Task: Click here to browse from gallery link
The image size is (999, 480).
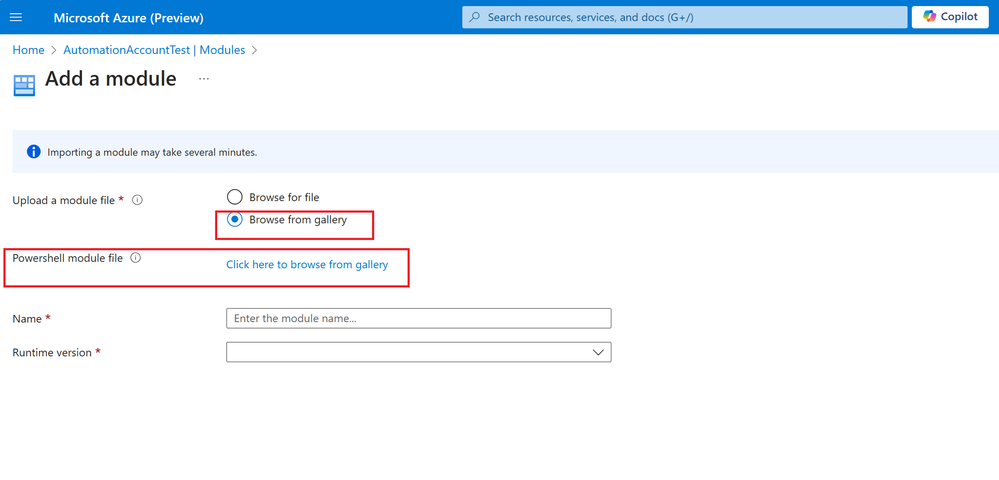Action: (x=307, y=265)
